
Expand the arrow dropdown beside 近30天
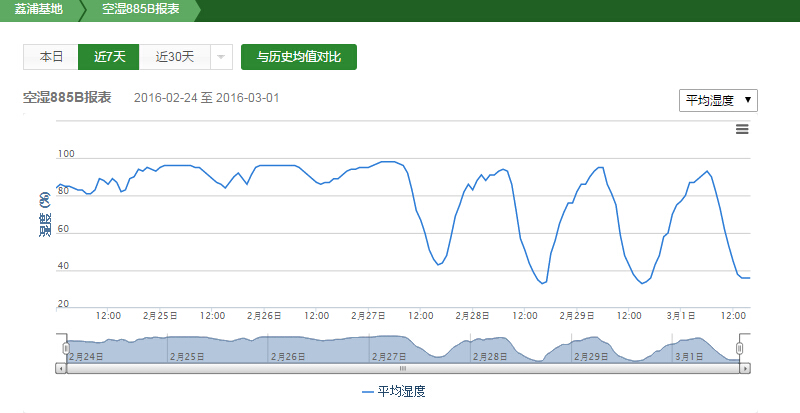tap(221, 57)
